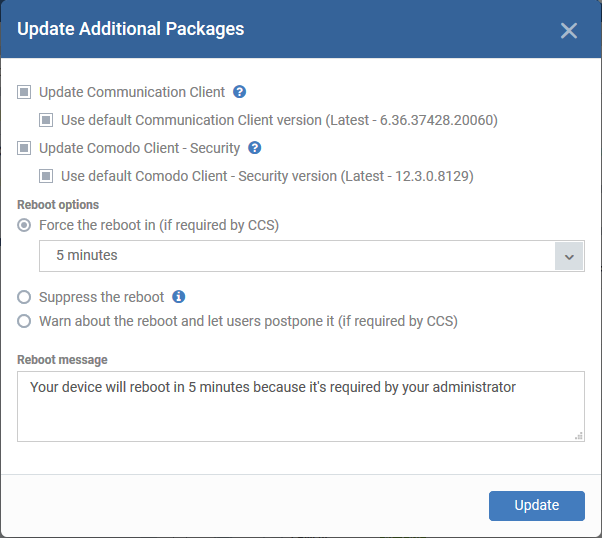This screenshot has width=602, height=538.
Task: Click the Reboot options heading
Action: tap(58, 205)
